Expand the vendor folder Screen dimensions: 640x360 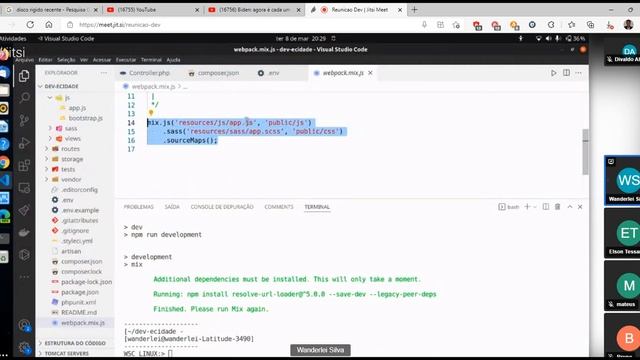pos(47,180)
